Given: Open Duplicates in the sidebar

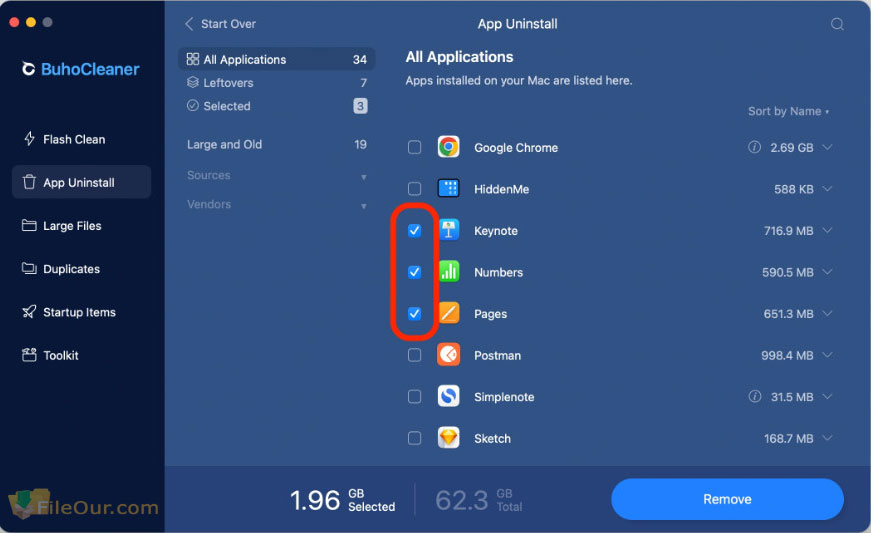Looking at the screenshot, I should tap(82, 269).
